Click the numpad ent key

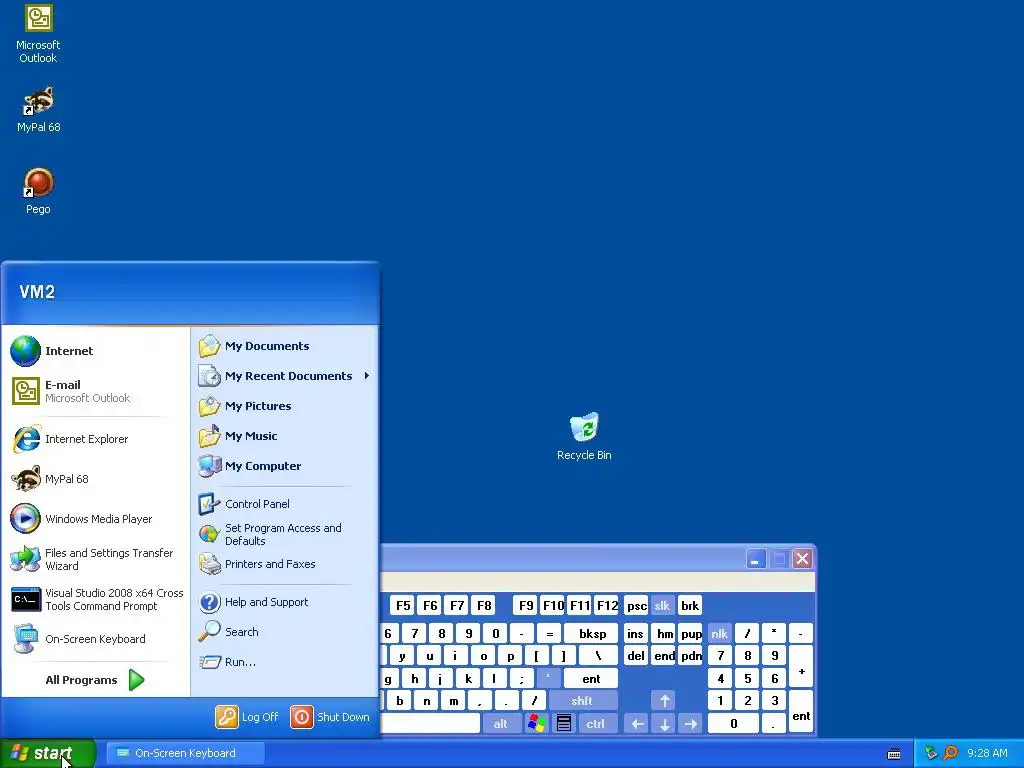[801, 712]
